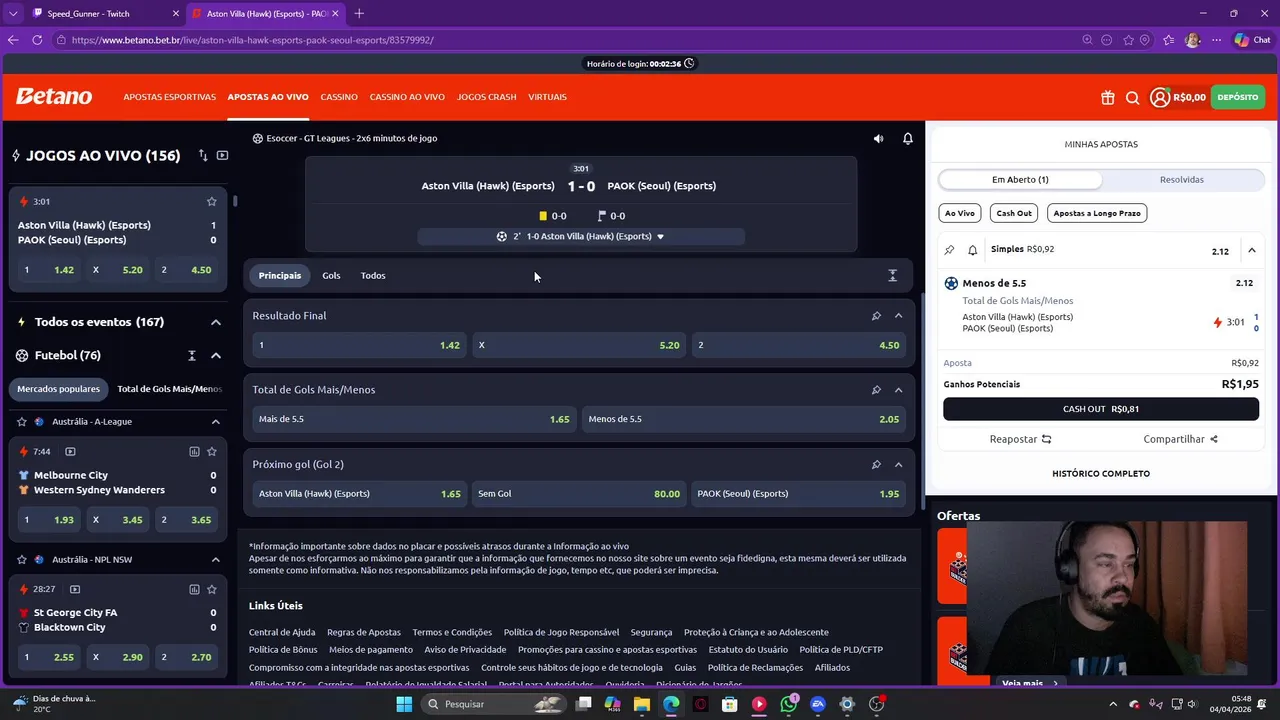The height and width of the screenshot is (720, 1280).
Task: Select Total de Gols Mais/Menos sidebar chip
Action: pyautogui.click(x=170, y=389)
